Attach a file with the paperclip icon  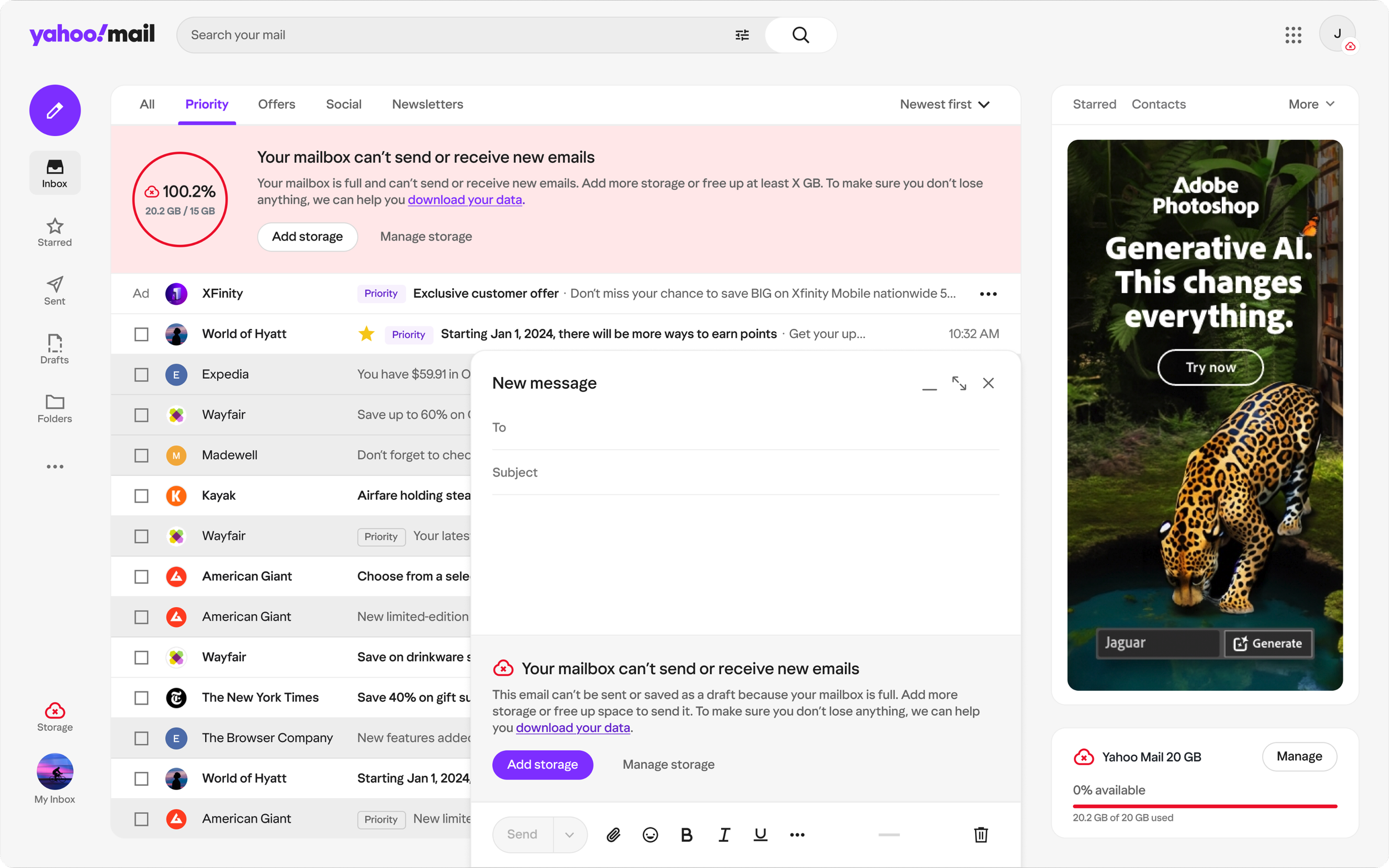click(x=613, y=835)
